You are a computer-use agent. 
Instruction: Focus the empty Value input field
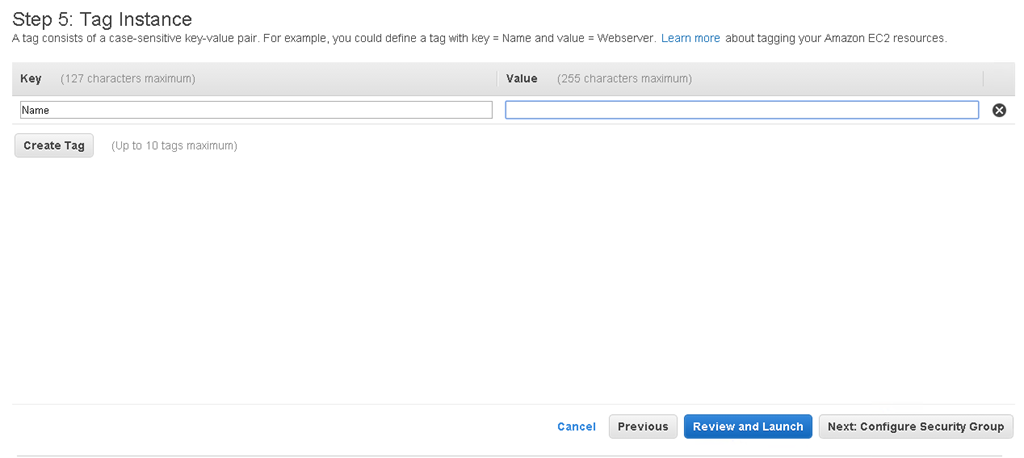742,110
